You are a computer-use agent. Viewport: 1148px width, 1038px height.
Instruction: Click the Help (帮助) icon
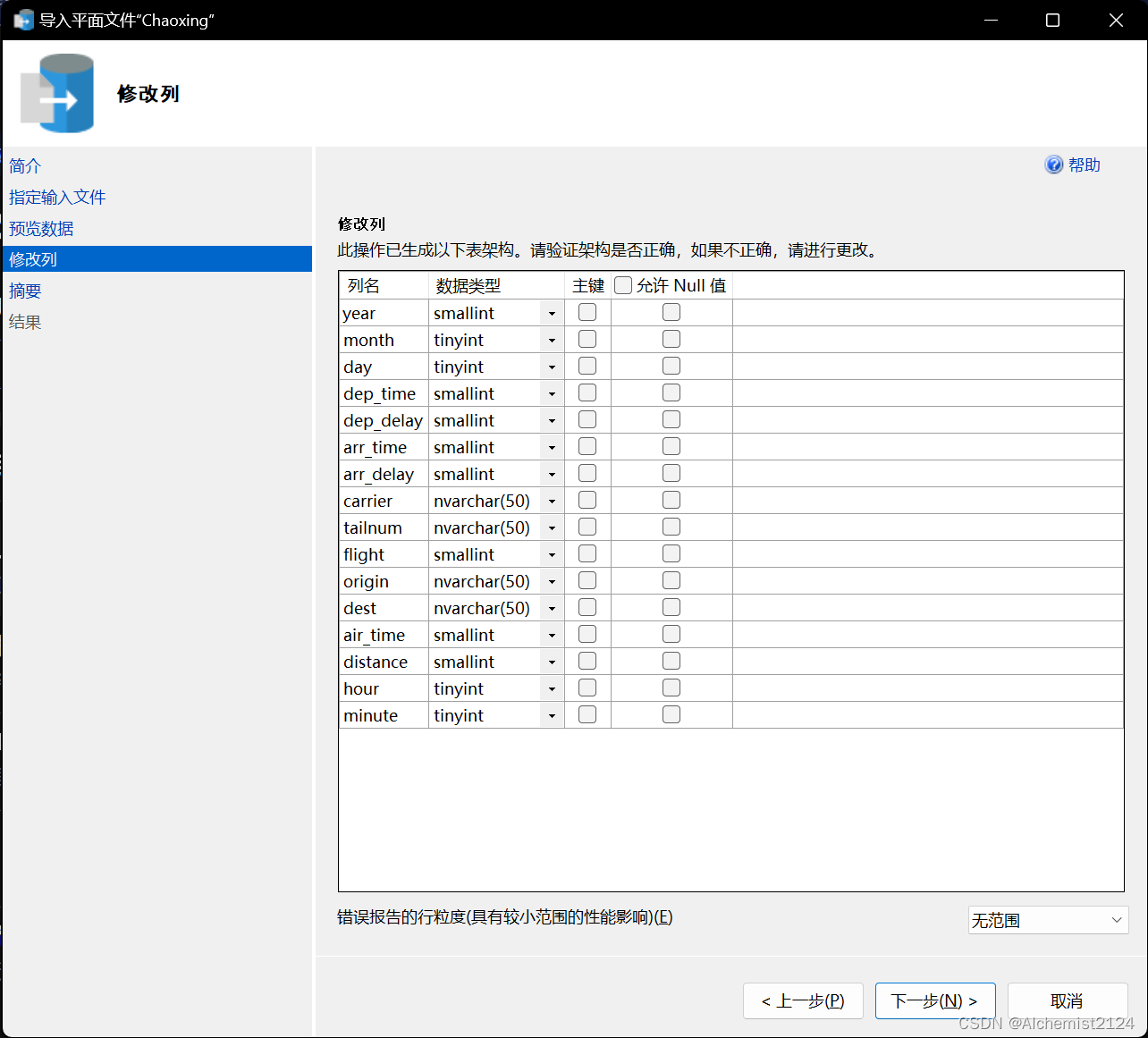tap(1055, 165)
